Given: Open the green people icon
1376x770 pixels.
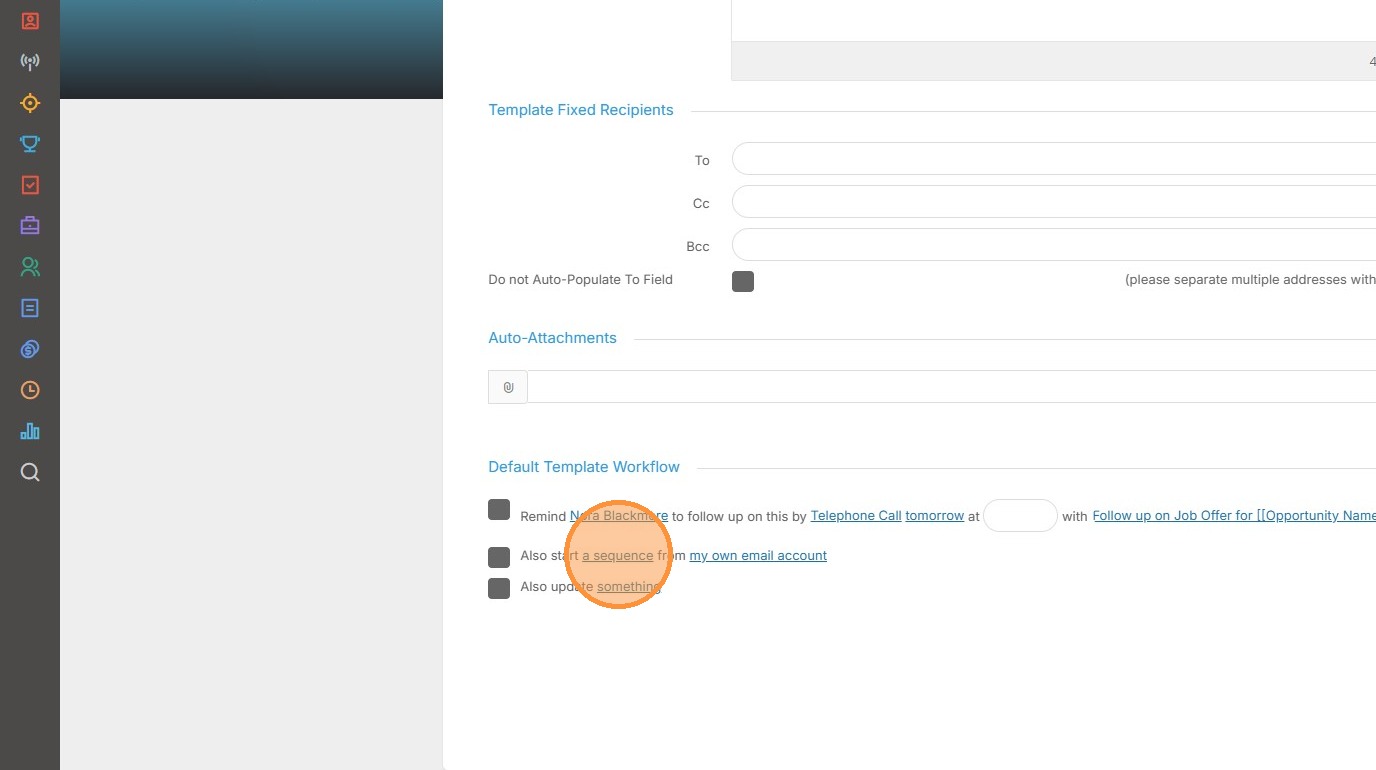Looking at the screenshot, I should point(30,267).
